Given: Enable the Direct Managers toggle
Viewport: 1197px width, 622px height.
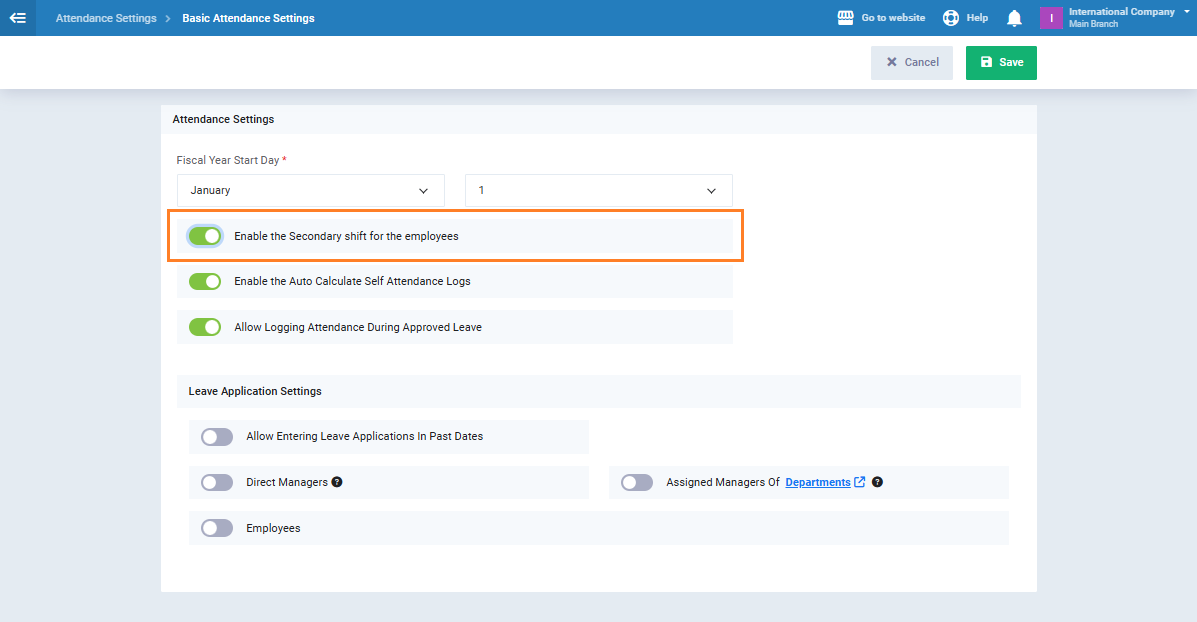Looking at the screenshot, I should point(217,482).
